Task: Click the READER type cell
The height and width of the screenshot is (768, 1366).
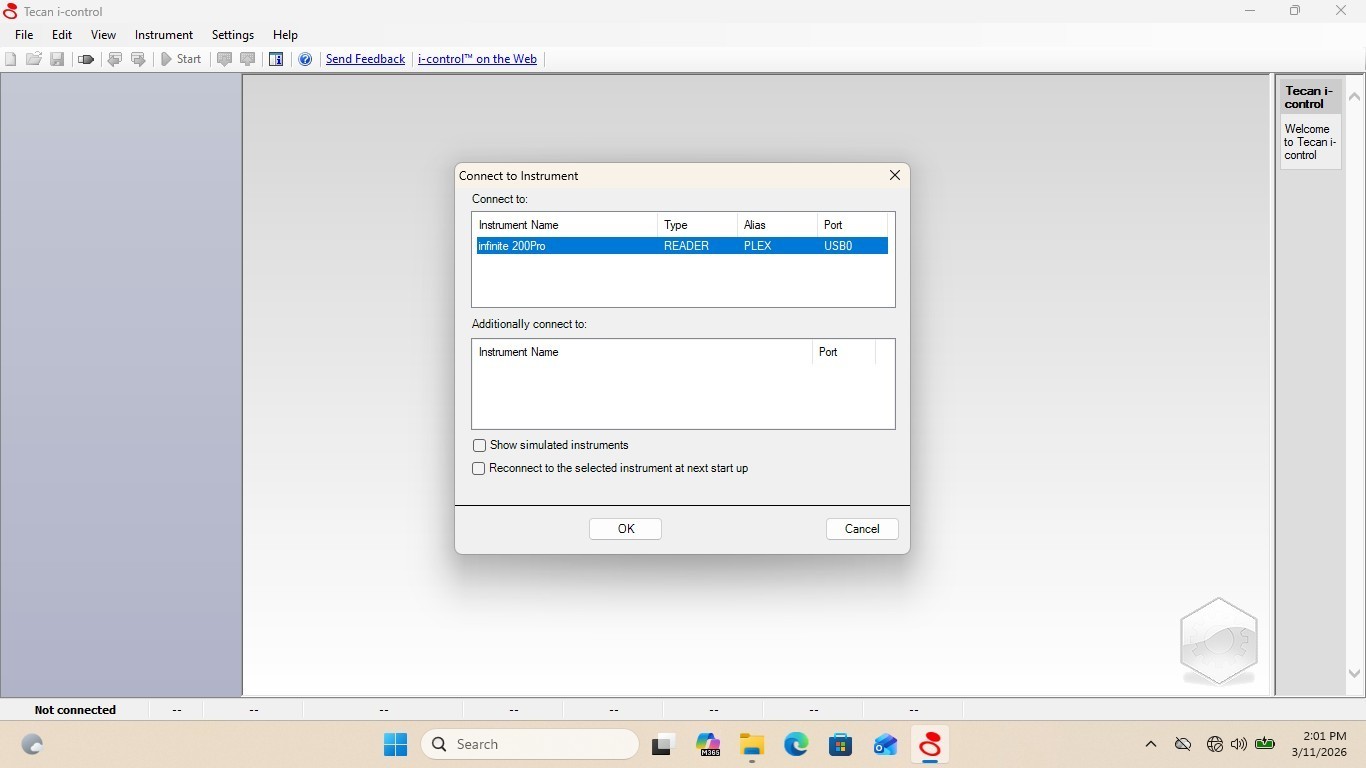Action: tap(686, 246)
